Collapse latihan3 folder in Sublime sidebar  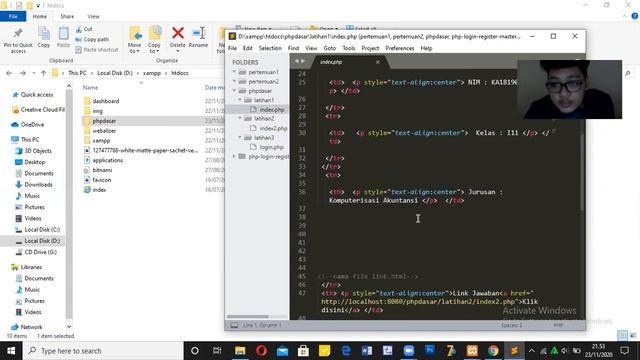240,138
